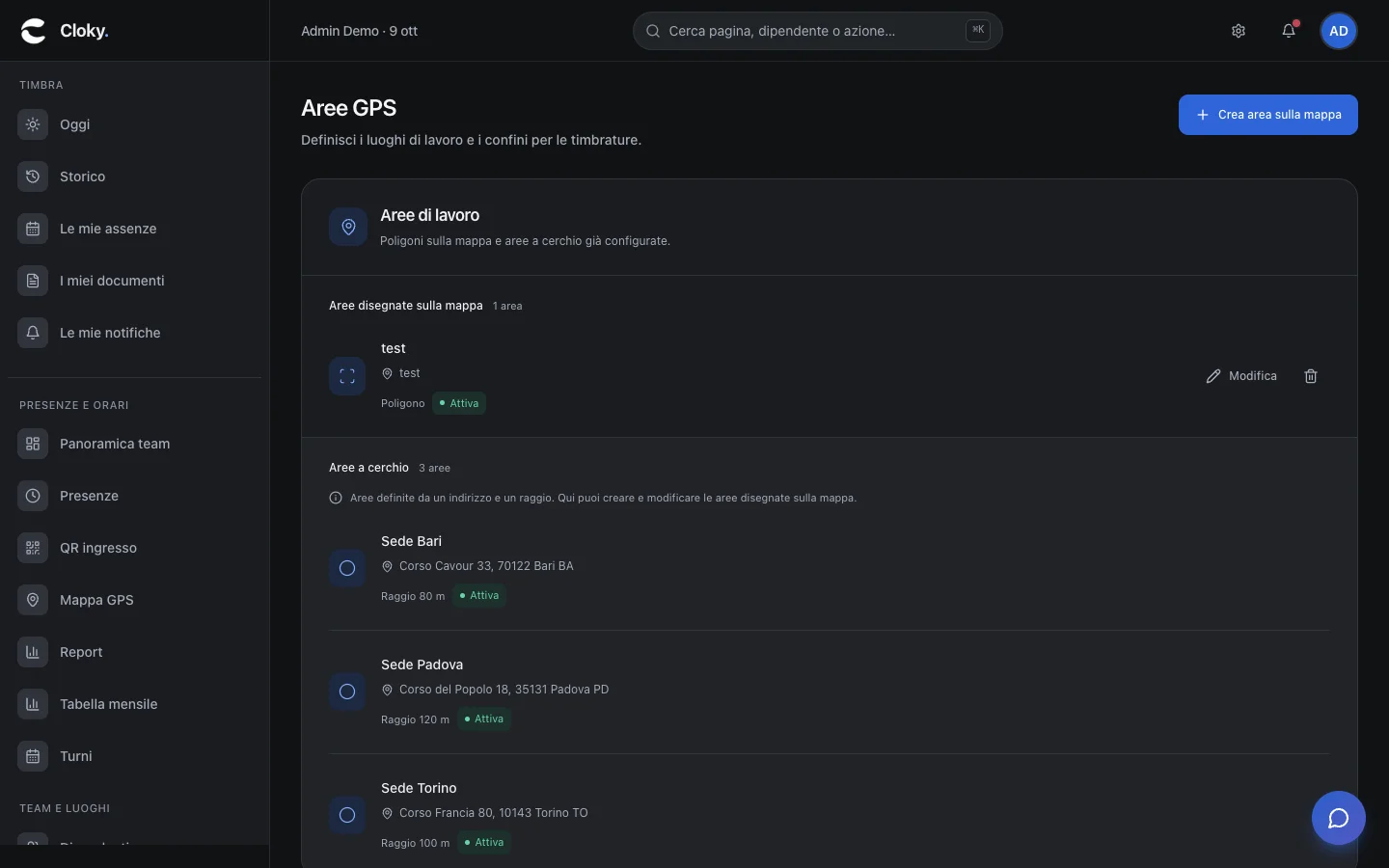Open Panoramica team page
The image size is (1389, 868).
point(134,444)
